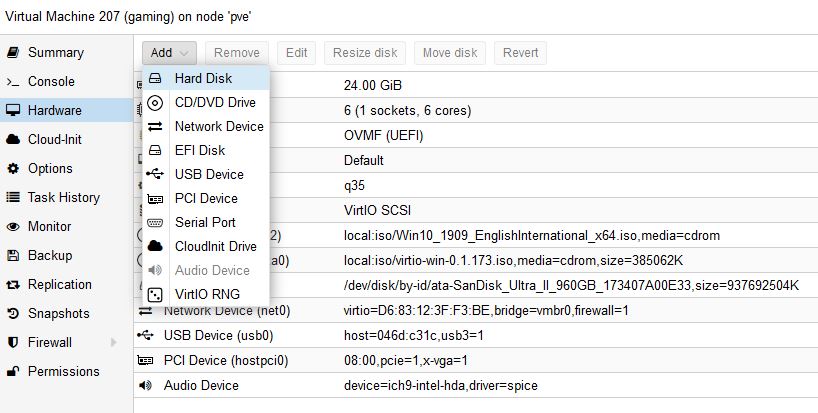This screenshot has height=413, width=818.
Task: Select EFI Disk from the Add menu
Action: click(199, 150)
